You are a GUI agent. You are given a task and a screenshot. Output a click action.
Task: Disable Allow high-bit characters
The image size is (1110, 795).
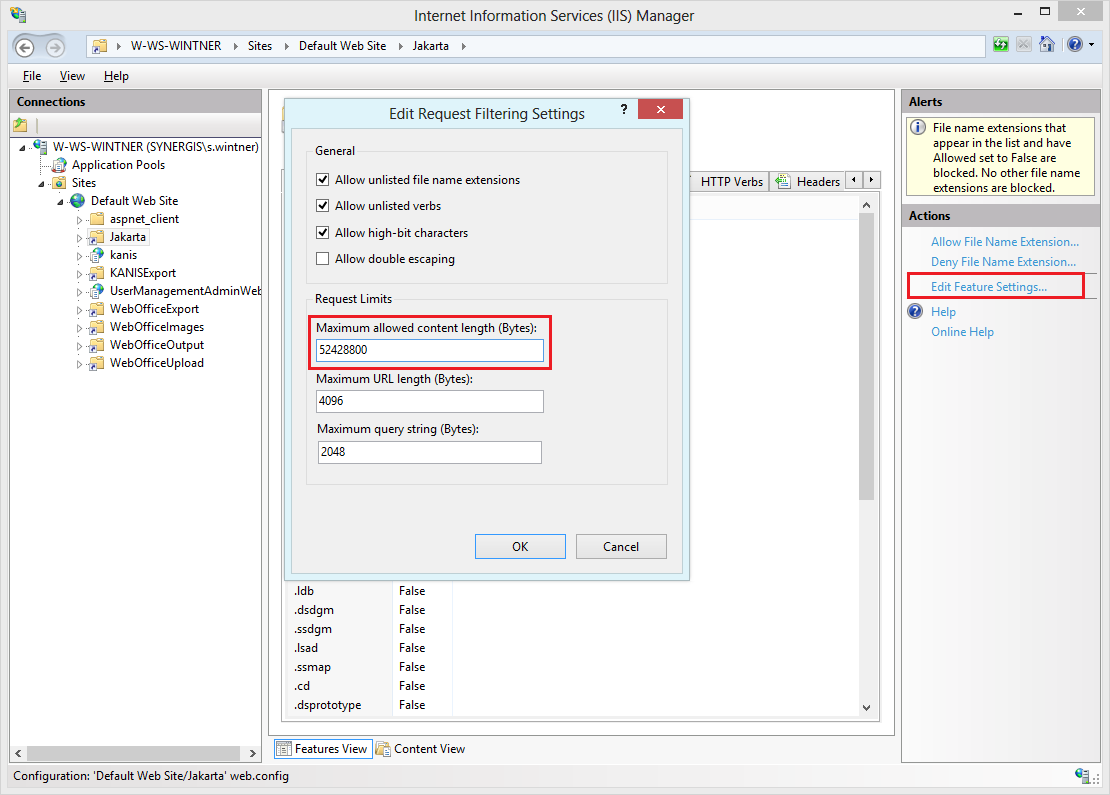(x=322, y=232)
